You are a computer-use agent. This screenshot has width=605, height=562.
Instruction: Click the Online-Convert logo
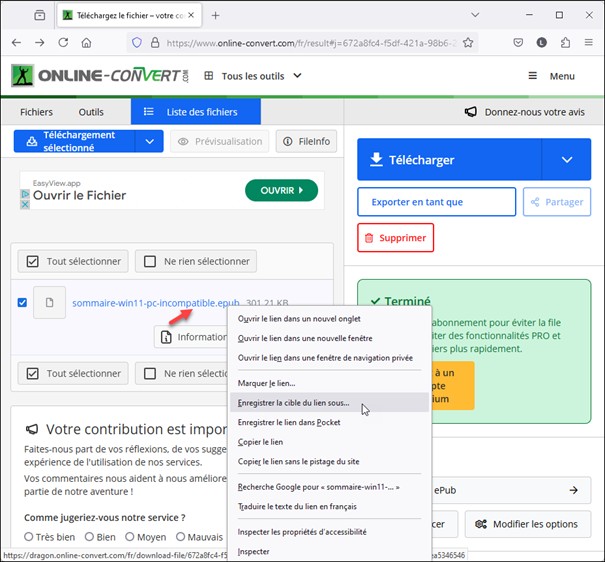[x=99, y=76]
